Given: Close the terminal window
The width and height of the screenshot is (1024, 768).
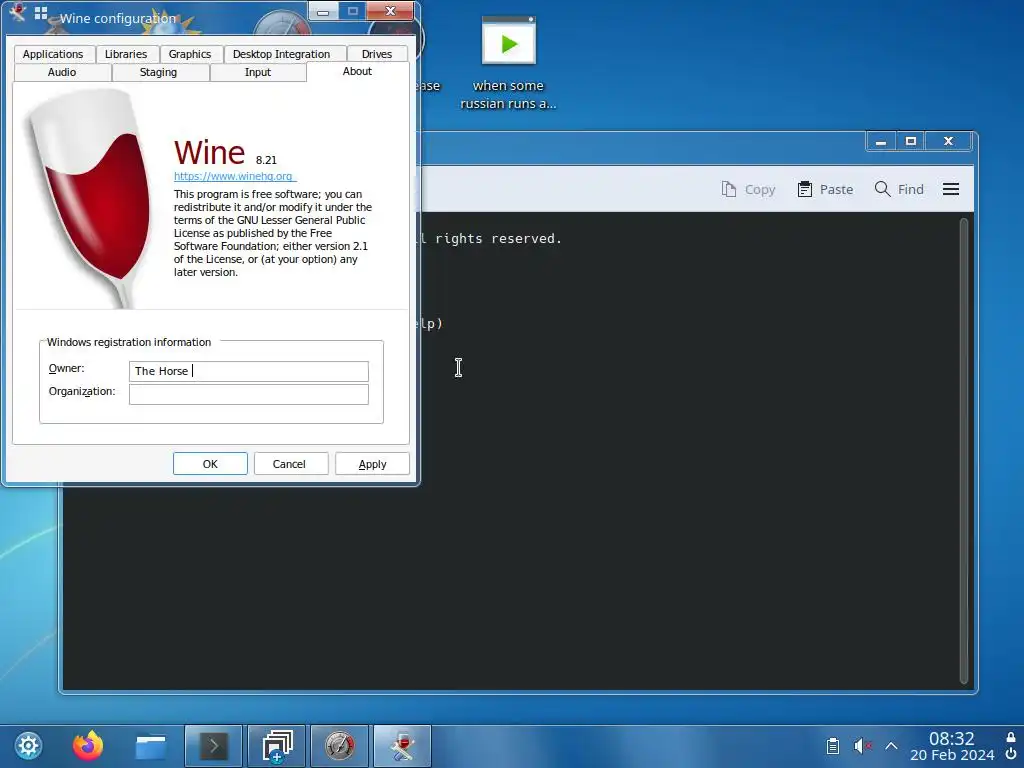Looking at the screenshot, I should coord(949,141).
